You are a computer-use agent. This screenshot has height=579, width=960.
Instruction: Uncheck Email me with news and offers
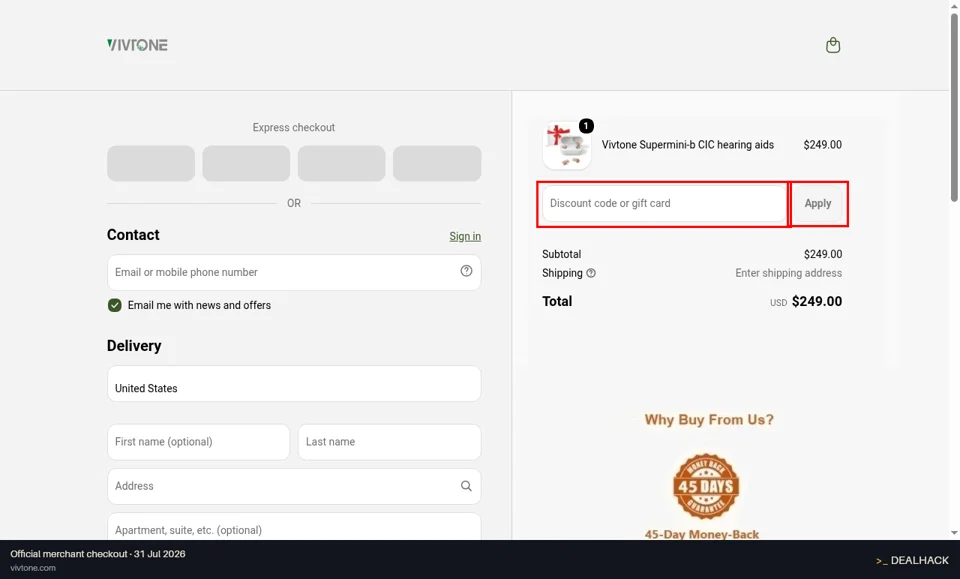click(114, 305)
